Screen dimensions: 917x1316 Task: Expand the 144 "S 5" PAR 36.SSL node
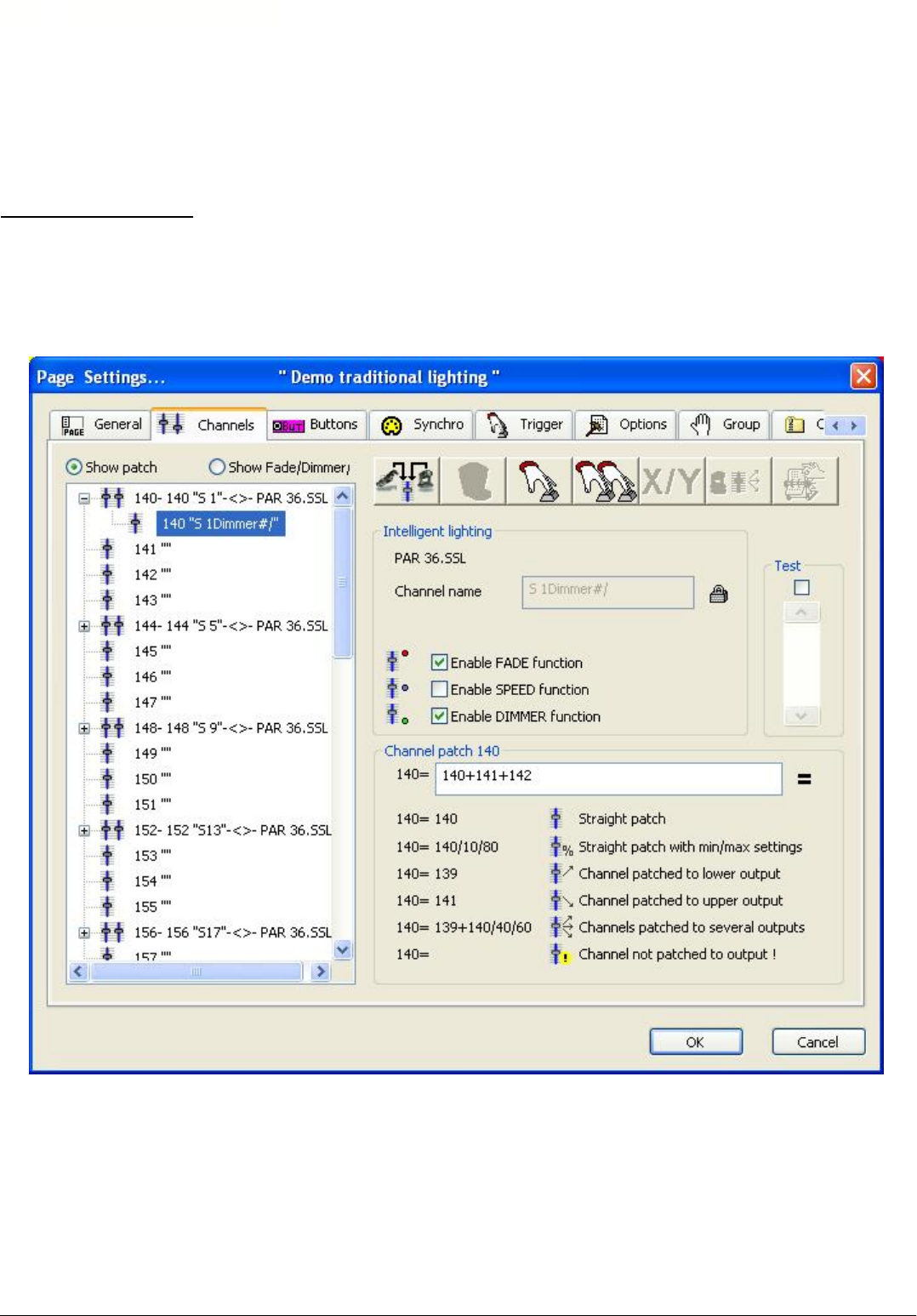(x=84, y=626)
